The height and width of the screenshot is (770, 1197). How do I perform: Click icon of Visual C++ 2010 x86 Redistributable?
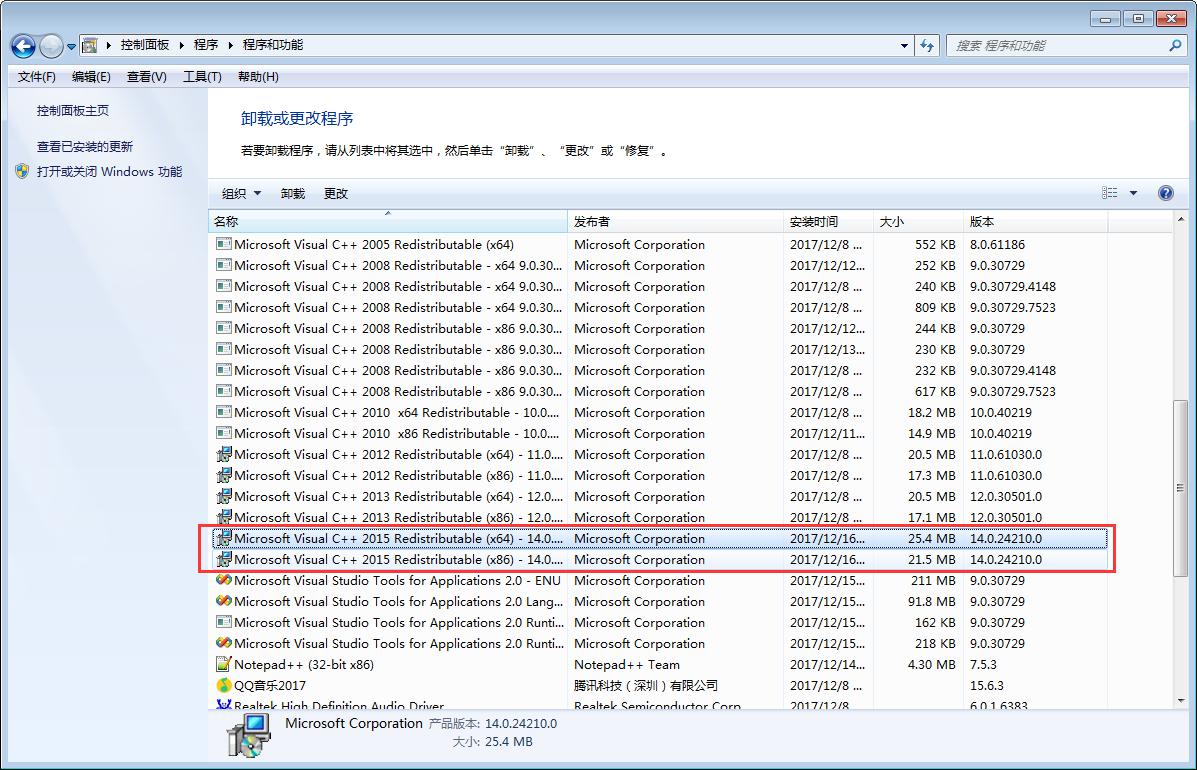224,433
